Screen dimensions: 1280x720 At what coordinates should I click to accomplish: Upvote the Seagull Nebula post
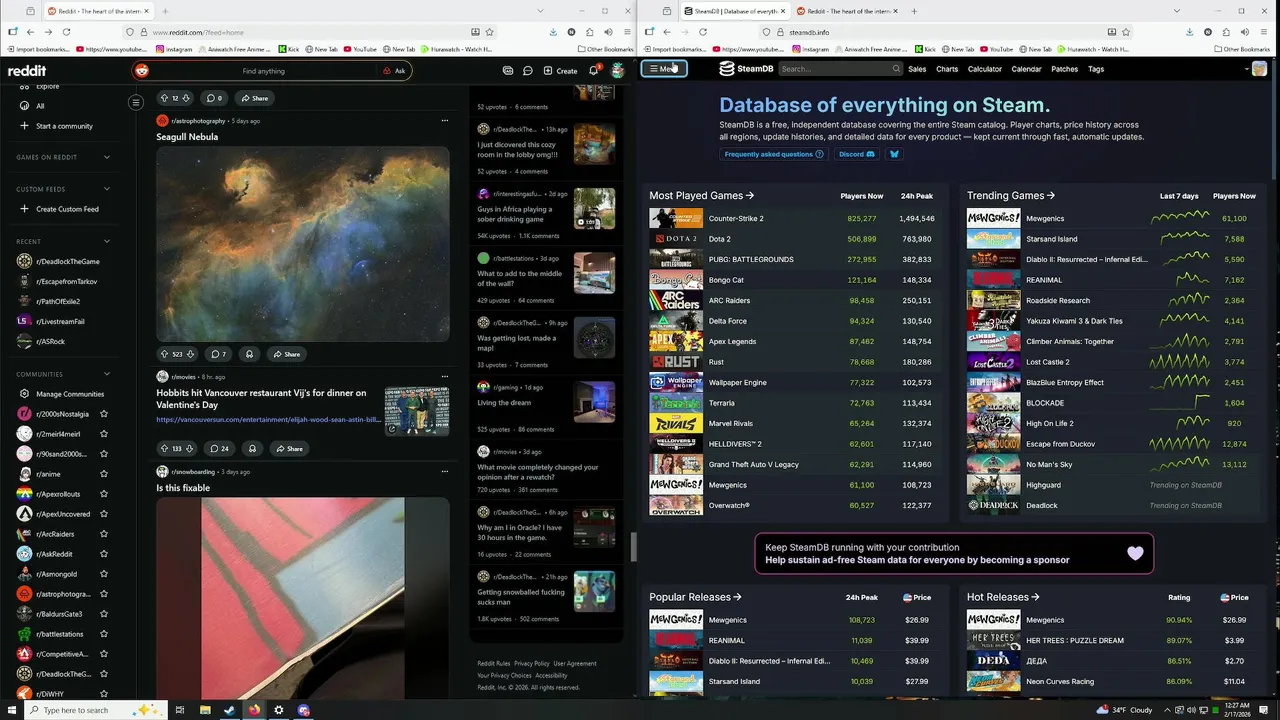pyautogui.click(x=165, y=354)
